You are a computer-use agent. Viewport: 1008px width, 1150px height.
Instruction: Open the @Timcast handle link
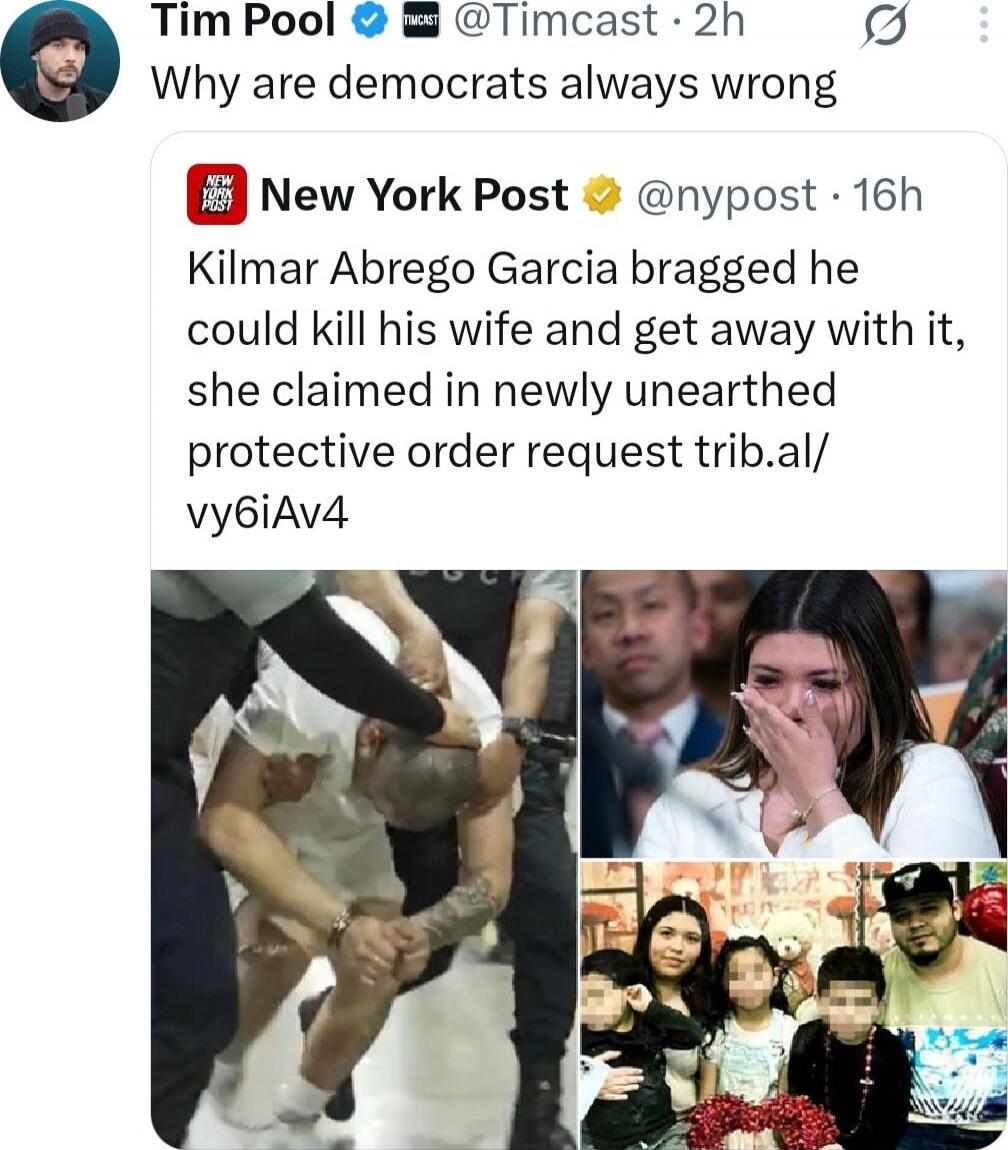click(556, 20)
